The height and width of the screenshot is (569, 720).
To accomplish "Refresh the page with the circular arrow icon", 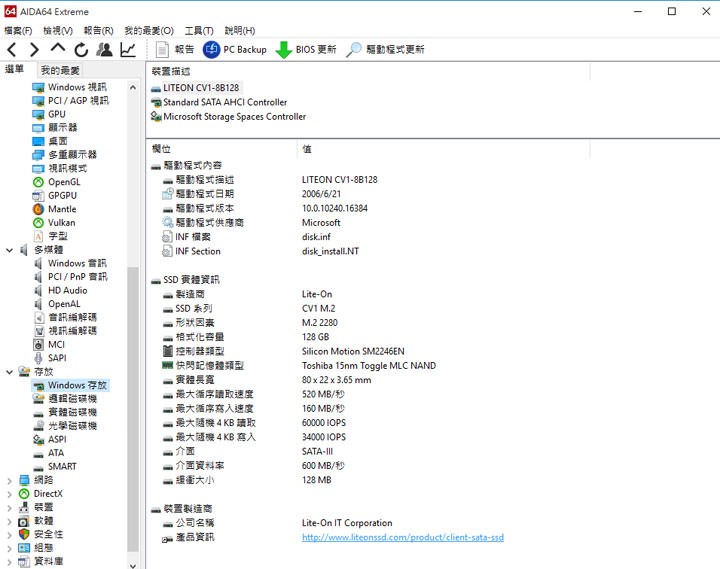I will click(x=81, y=50).
